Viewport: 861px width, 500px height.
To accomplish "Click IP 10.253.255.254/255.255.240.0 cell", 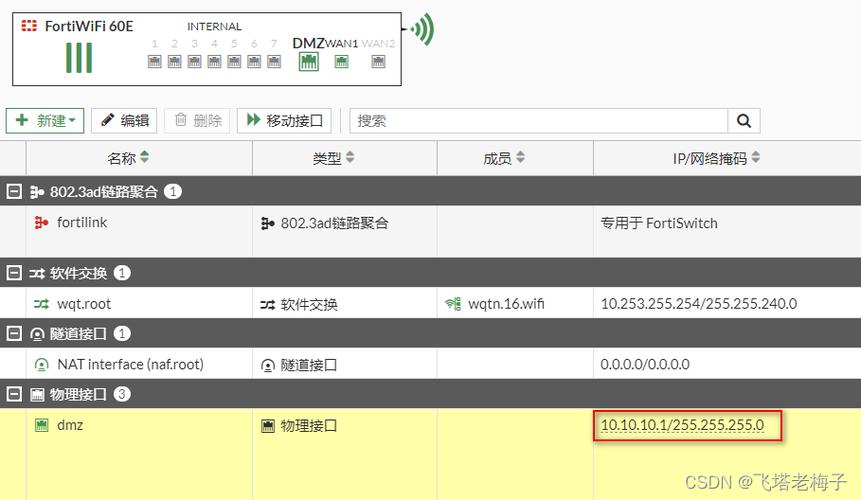I will pos(699,304).
